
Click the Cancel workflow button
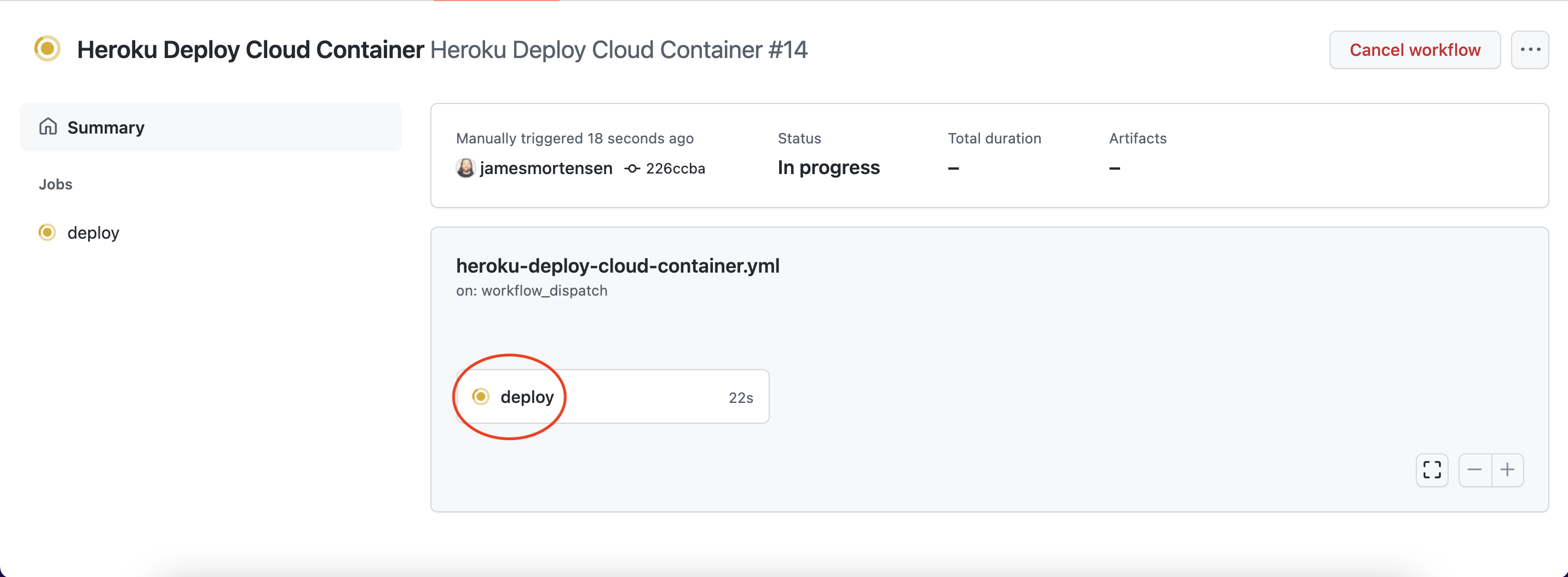(1415, 50)
